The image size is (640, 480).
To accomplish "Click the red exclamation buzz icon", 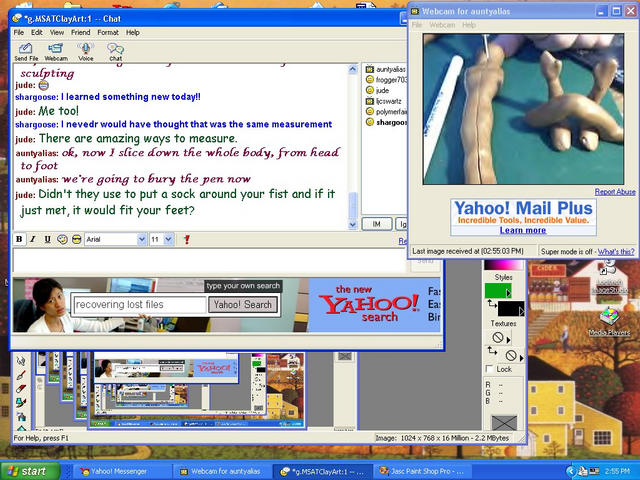I will tap(187, 239).
